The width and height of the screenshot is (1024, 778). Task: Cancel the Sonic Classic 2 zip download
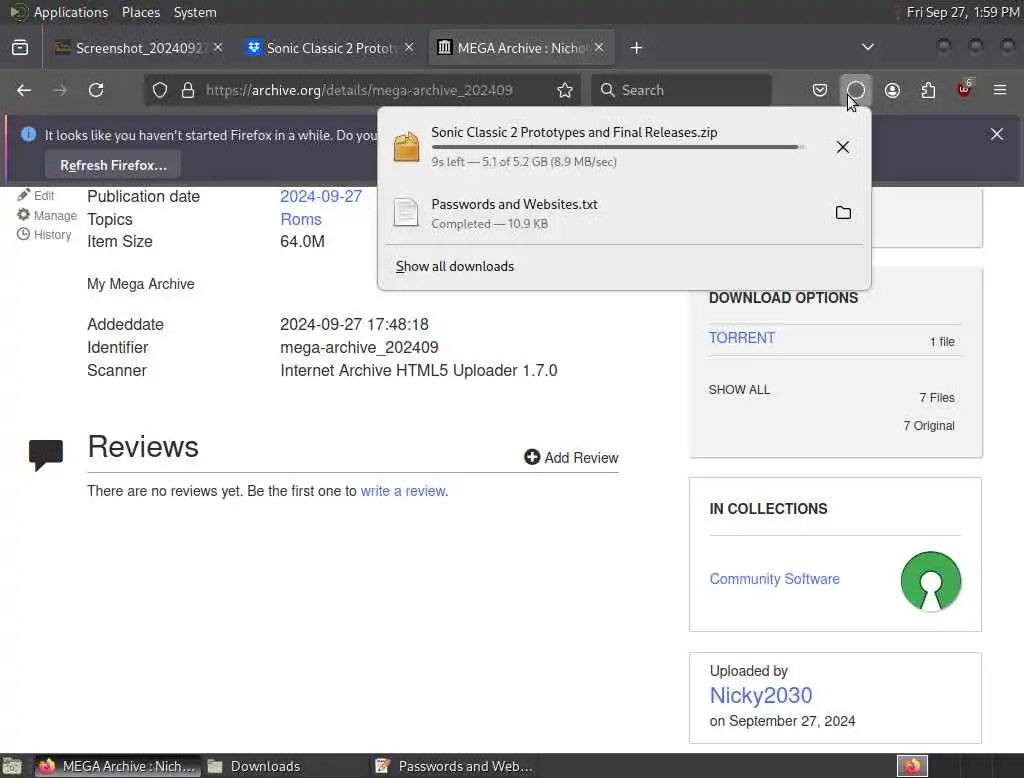[x=843, y=147]
